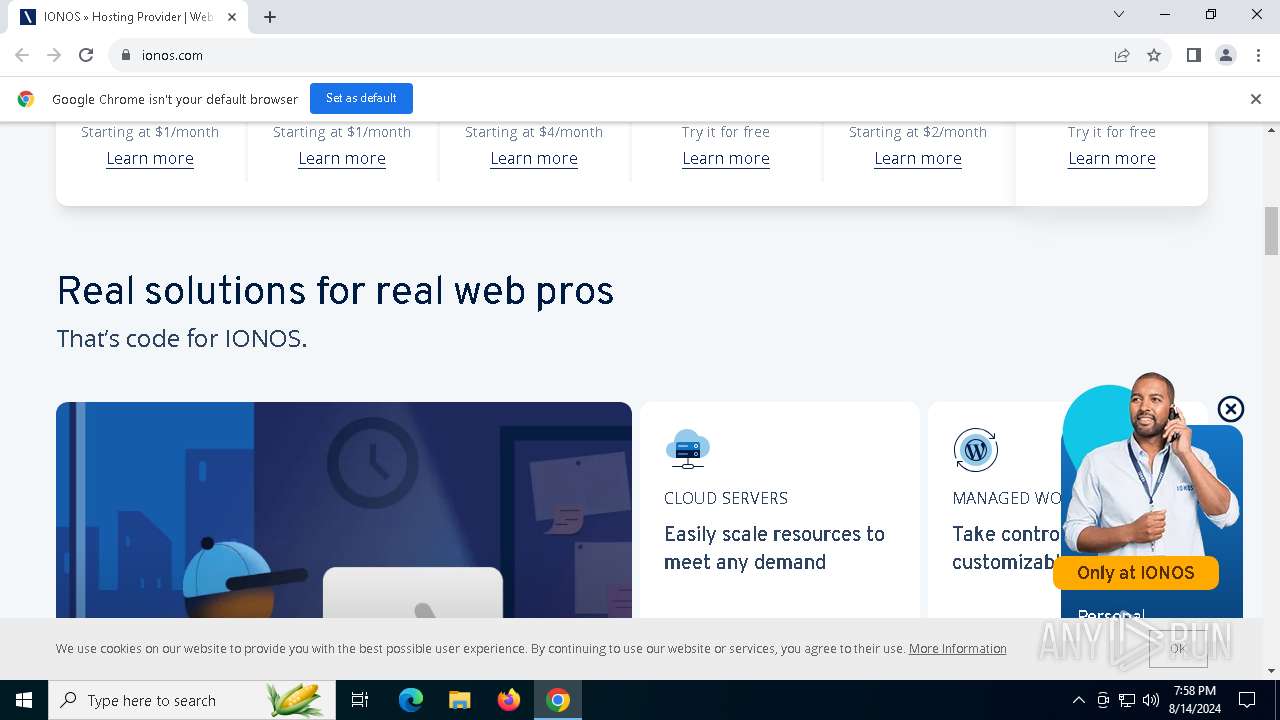Click the Chrome taskbar icon
1280x720 pixels.
coord(558,700)
